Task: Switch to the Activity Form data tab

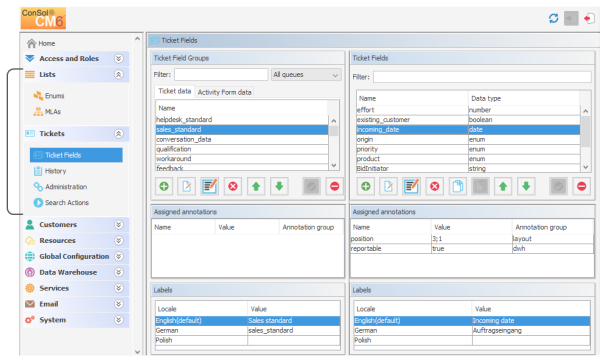Action: [225, 92]
